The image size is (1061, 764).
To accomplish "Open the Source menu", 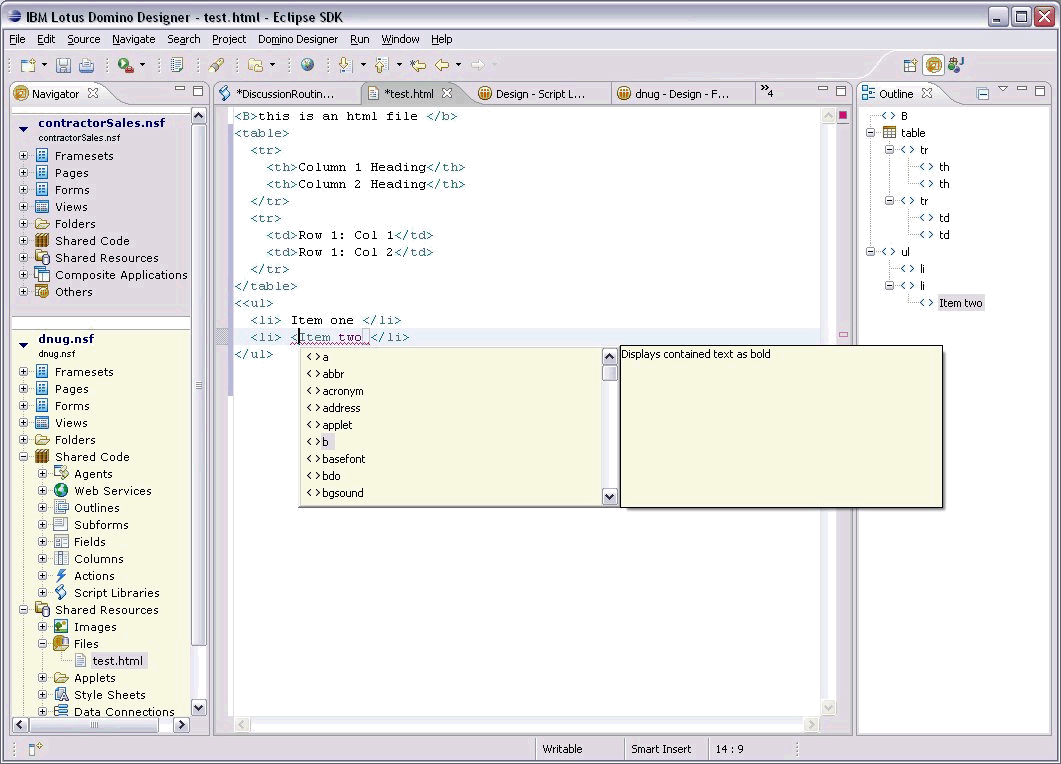I will (x=83, y=39).
